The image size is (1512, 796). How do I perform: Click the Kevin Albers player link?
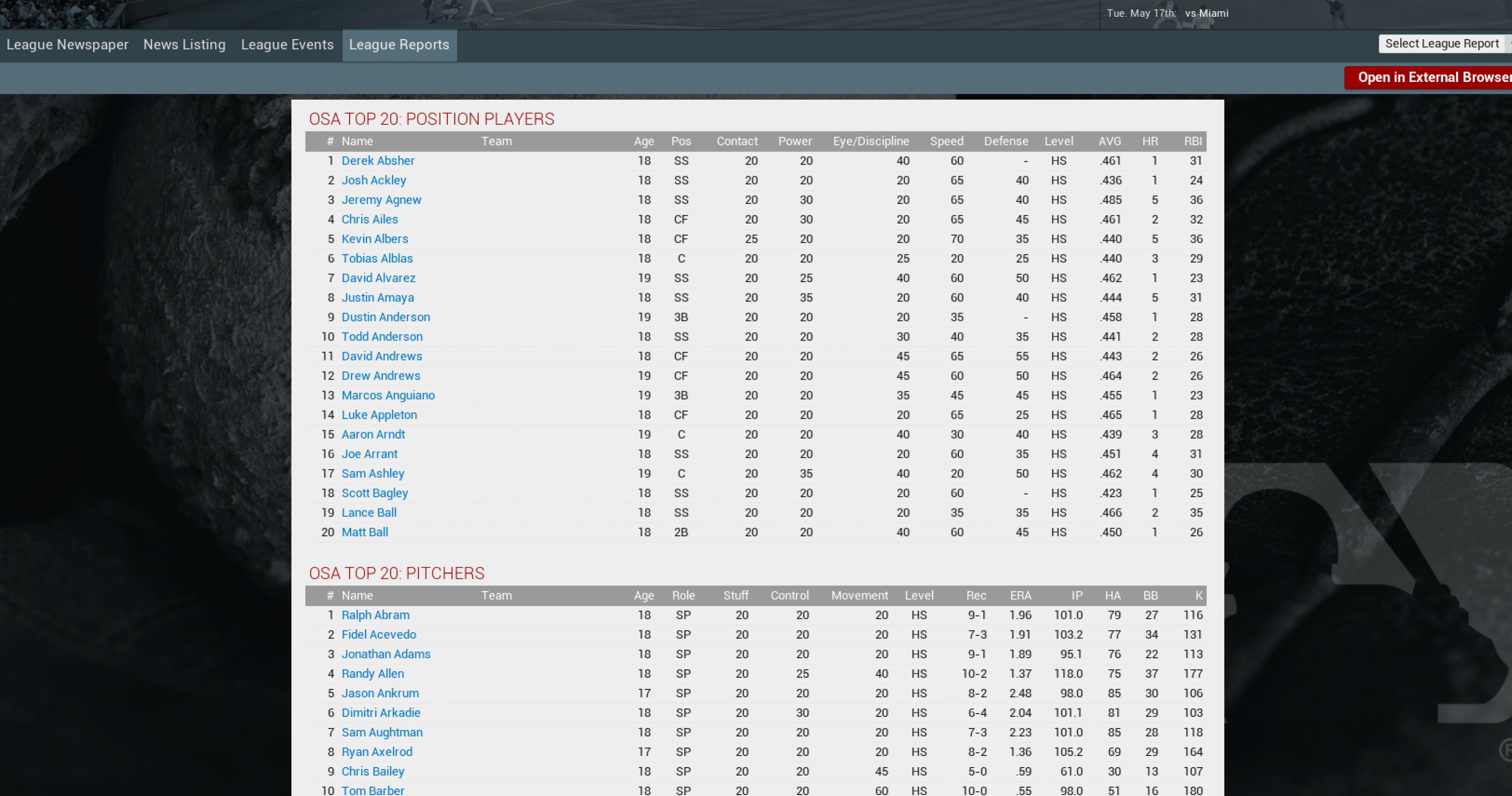[374, 239]
